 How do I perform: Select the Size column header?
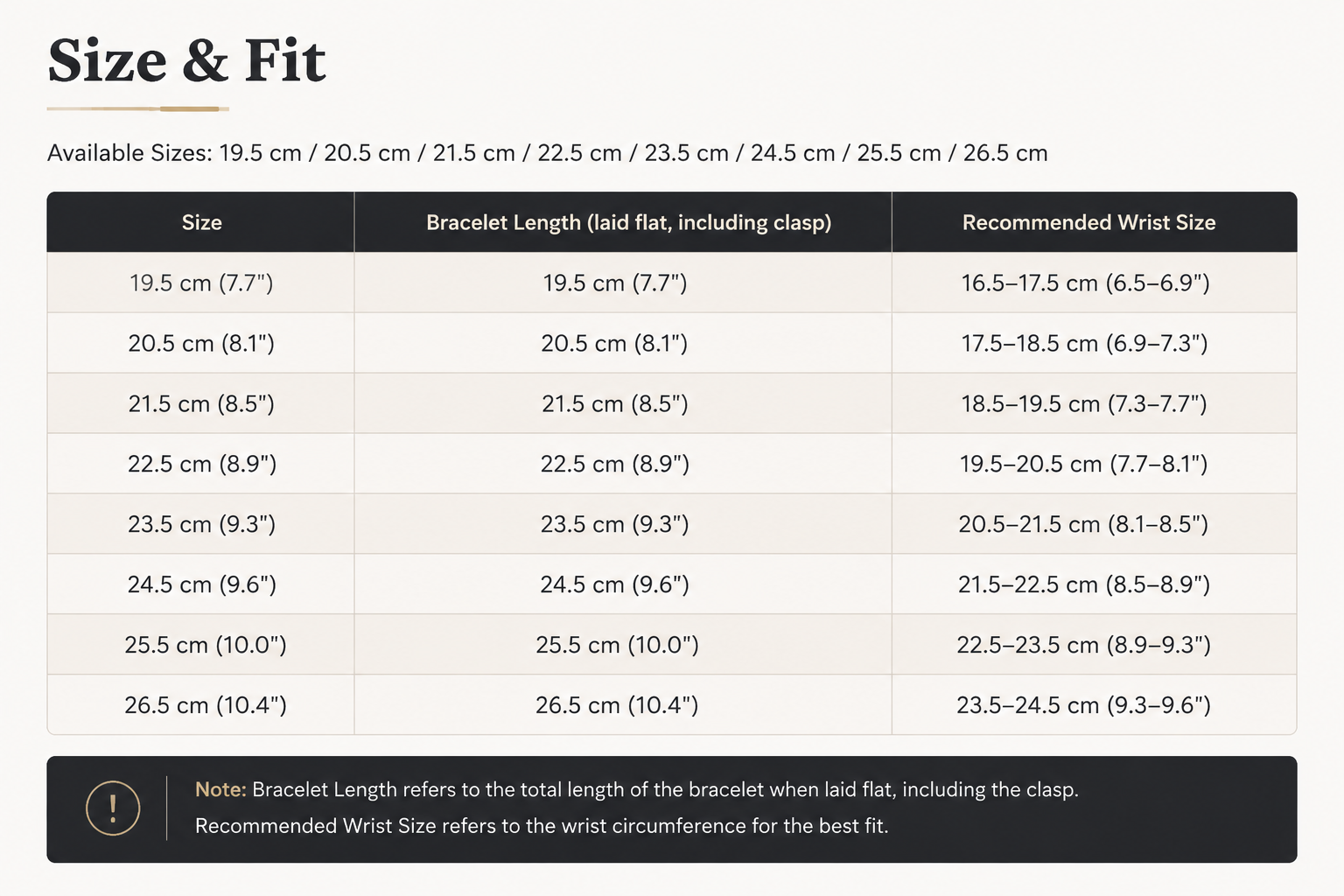[201, 222]
